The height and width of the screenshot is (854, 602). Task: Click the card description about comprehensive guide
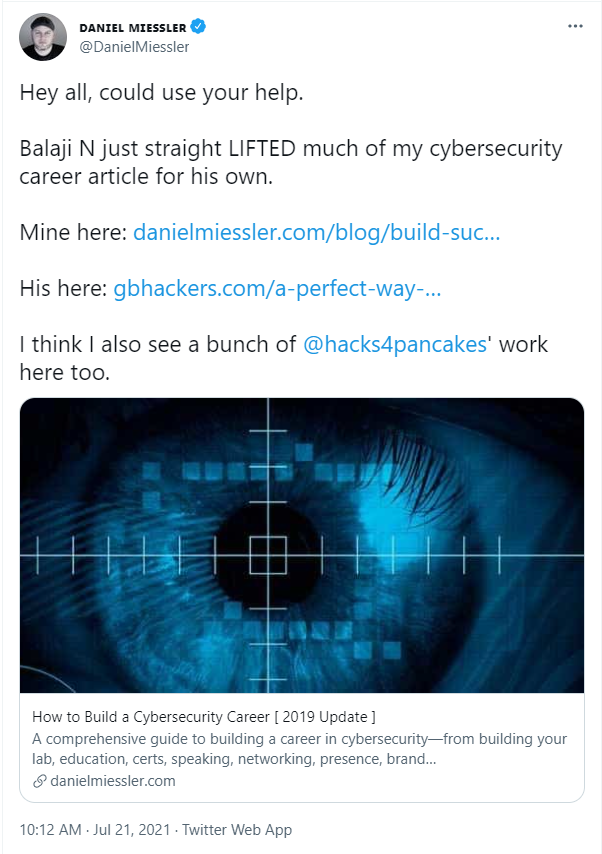tap(299, 749)
